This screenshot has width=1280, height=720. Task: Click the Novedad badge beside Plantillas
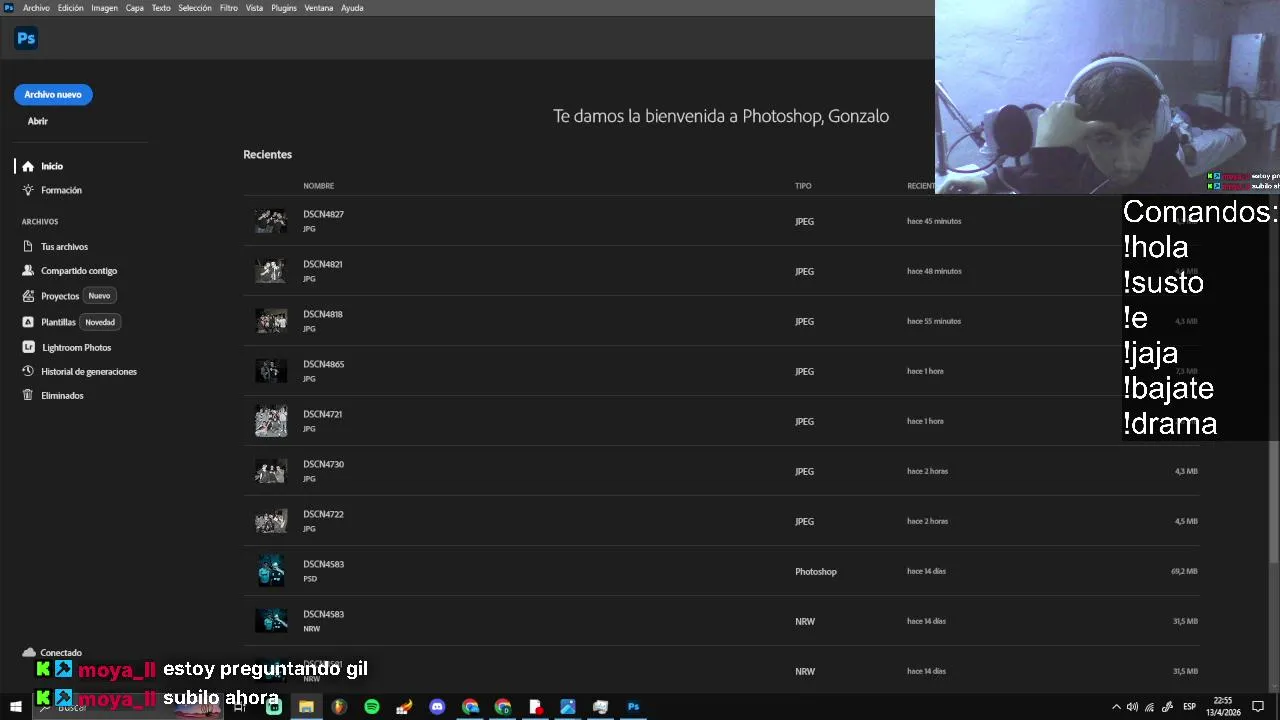coord(100,322)
